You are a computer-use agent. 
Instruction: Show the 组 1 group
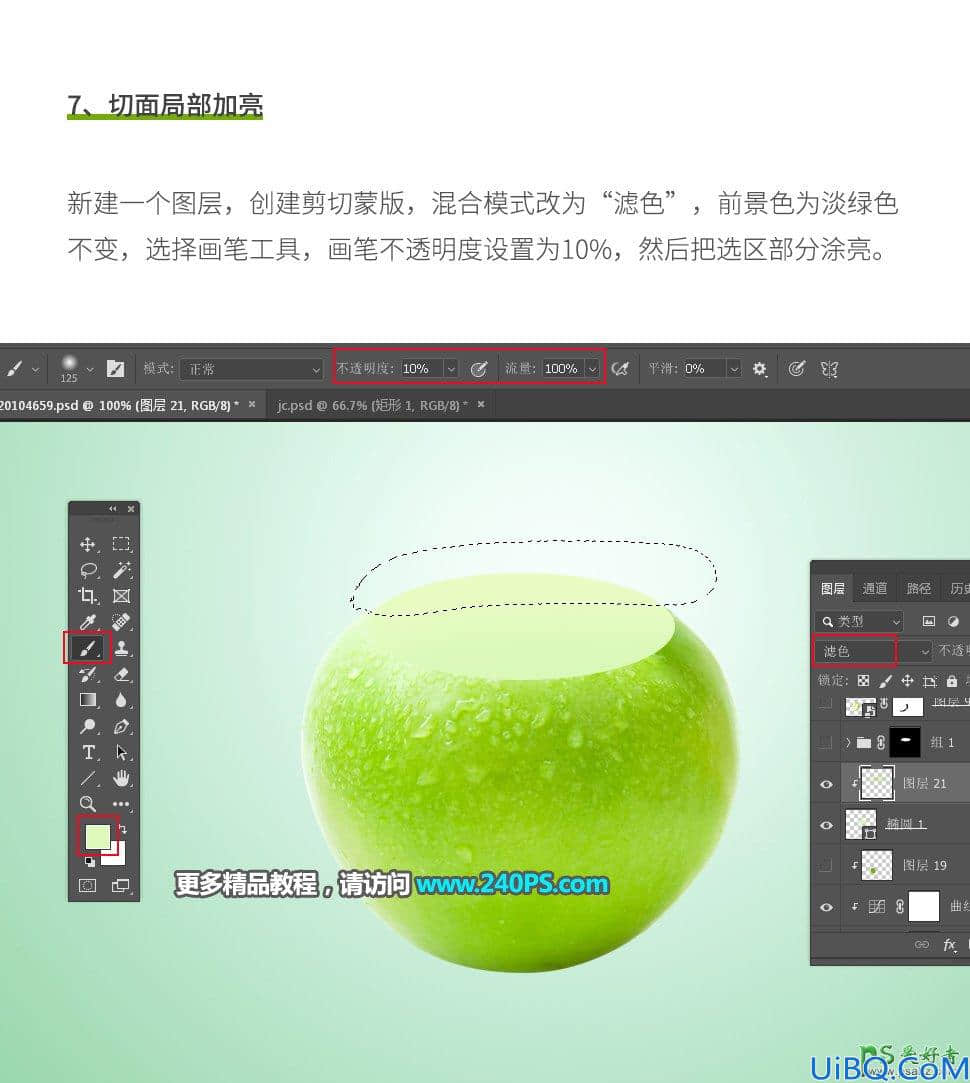826,742
